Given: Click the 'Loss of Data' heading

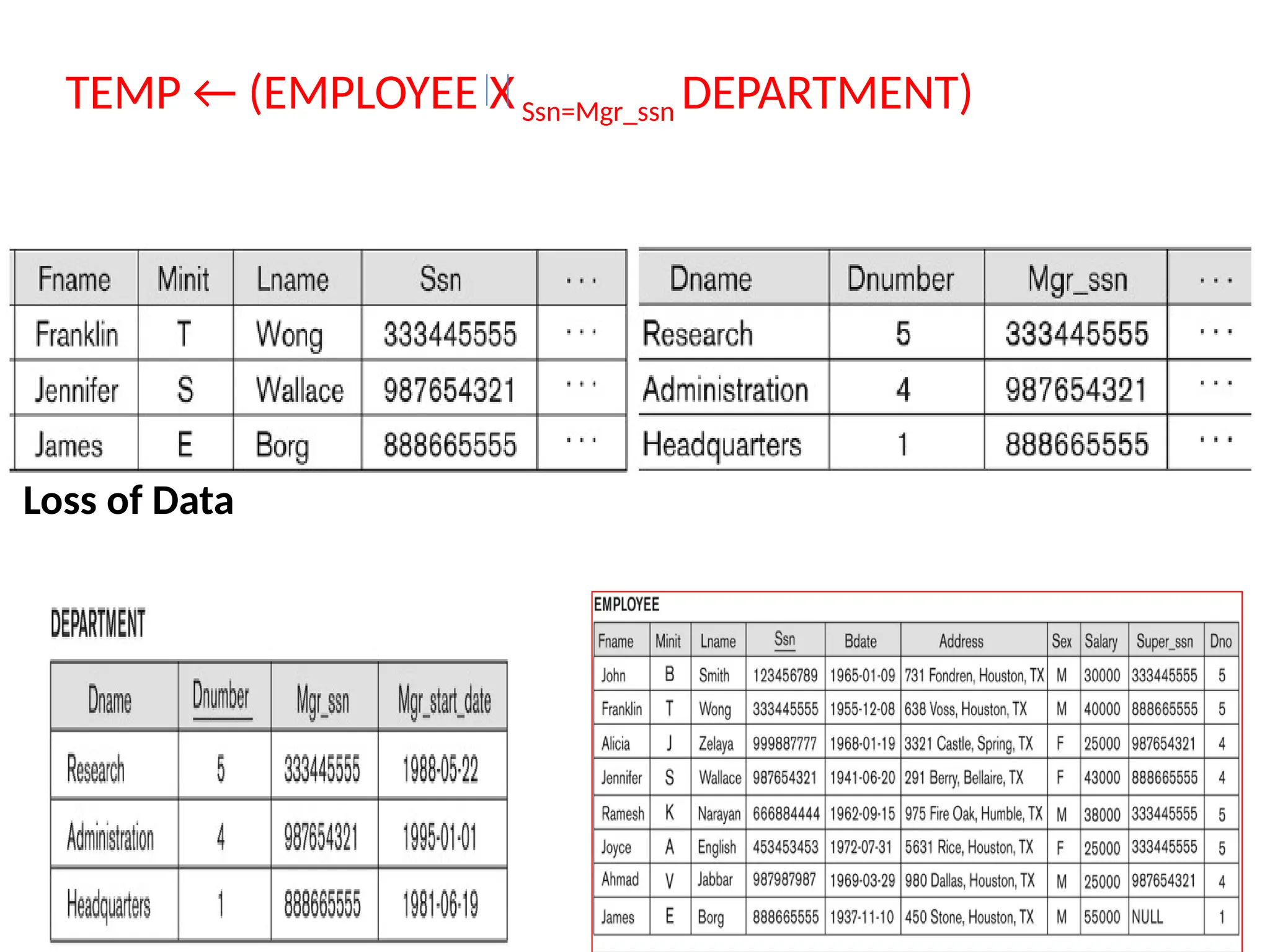Looking at the screenshot, I should tap(128, 501).
